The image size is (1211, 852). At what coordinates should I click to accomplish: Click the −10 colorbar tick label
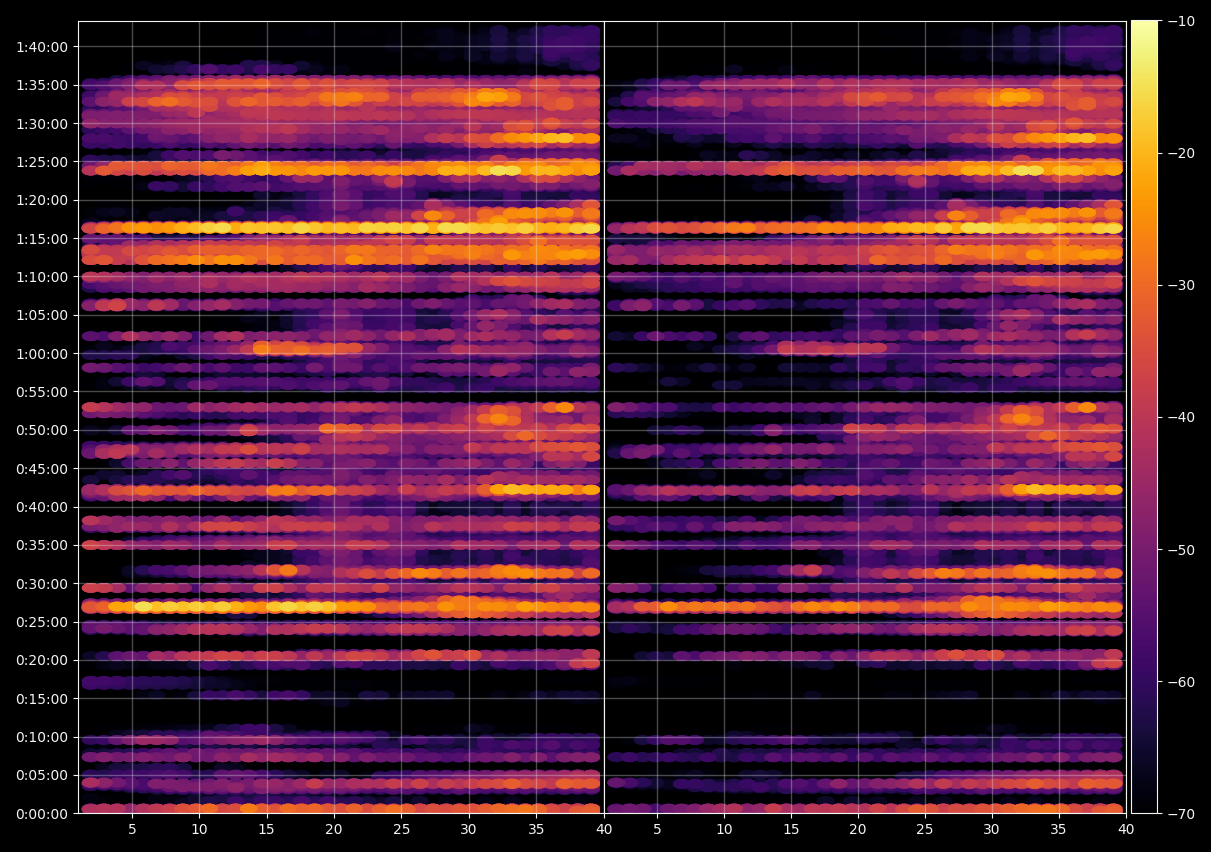[x=1181, y=21]
